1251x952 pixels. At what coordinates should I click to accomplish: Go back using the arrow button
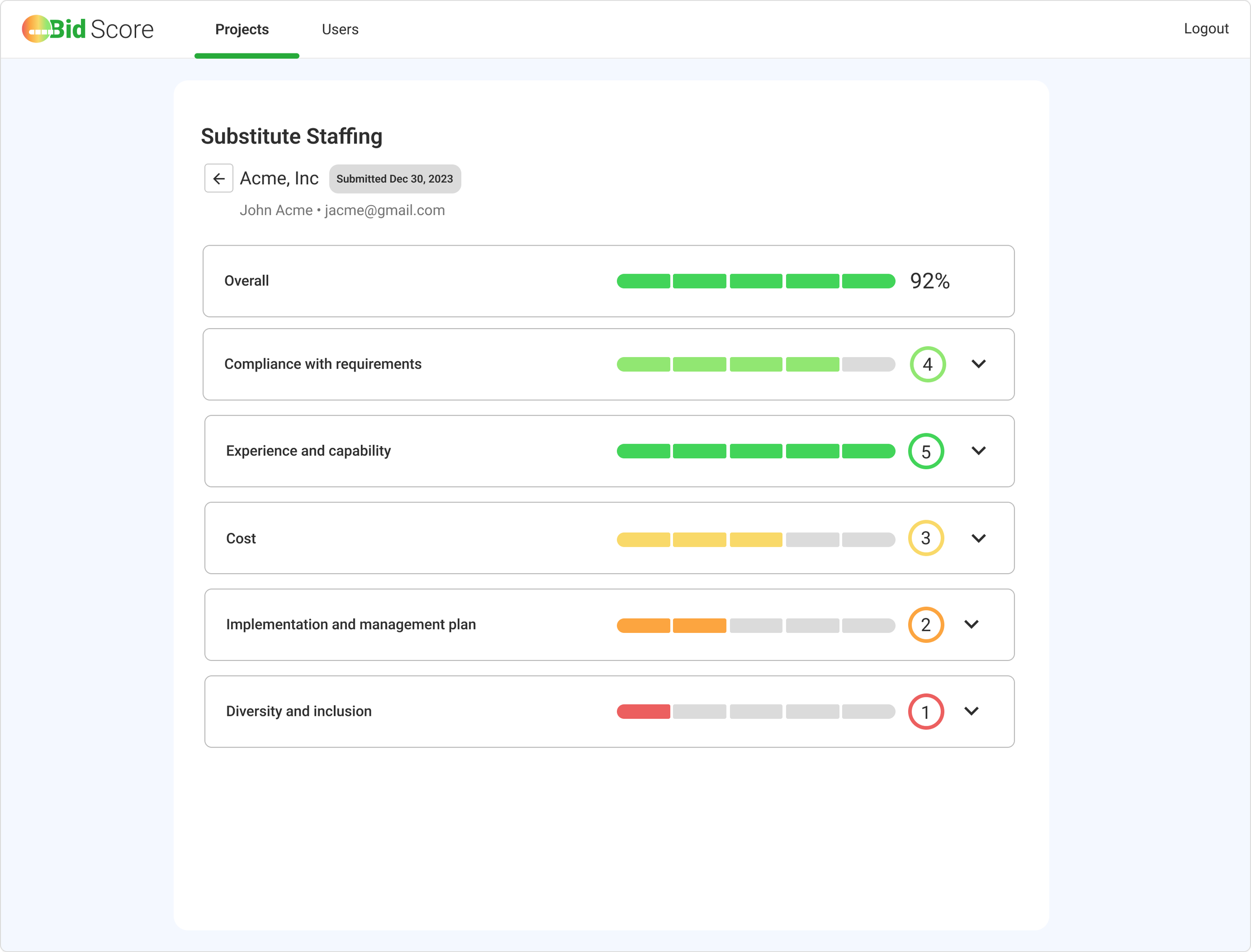click(x=219, y=179)
